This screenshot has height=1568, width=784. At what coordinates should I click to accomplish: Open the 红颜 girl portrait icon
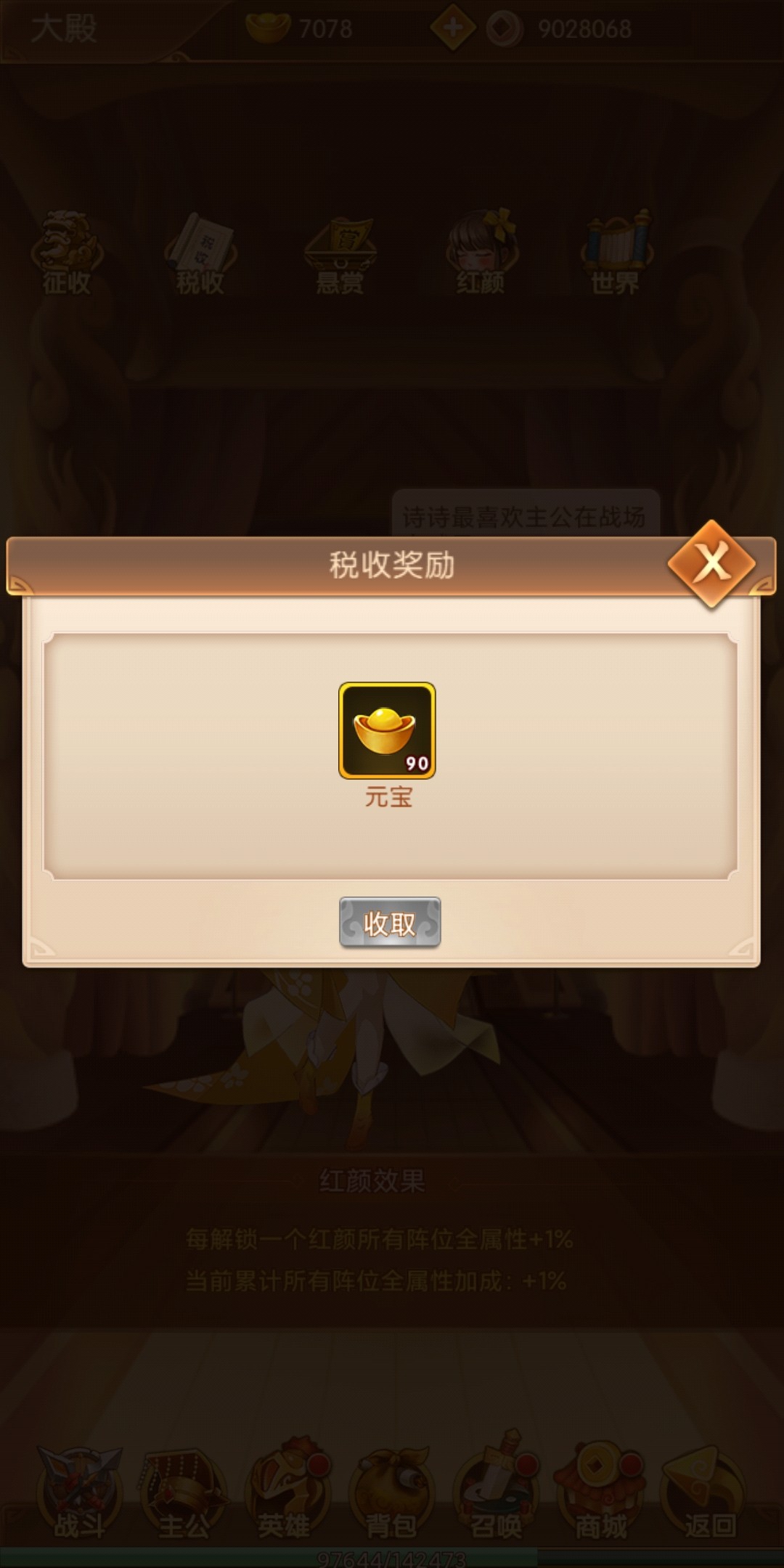[x=481, y=253]
